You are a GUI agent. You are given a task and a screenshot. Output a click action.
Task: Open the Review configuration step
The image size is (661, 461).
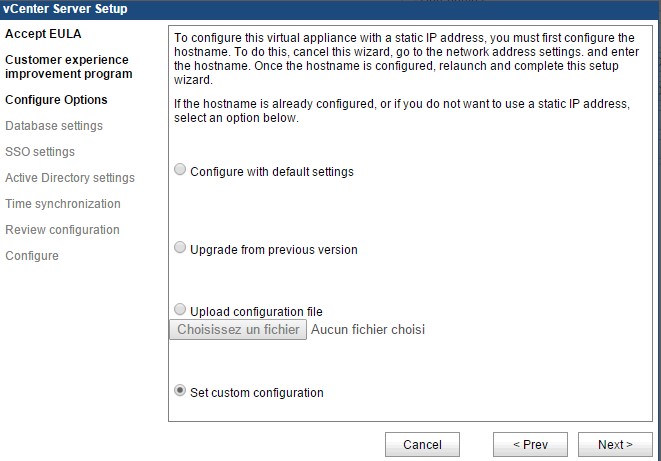click(62, 230)
